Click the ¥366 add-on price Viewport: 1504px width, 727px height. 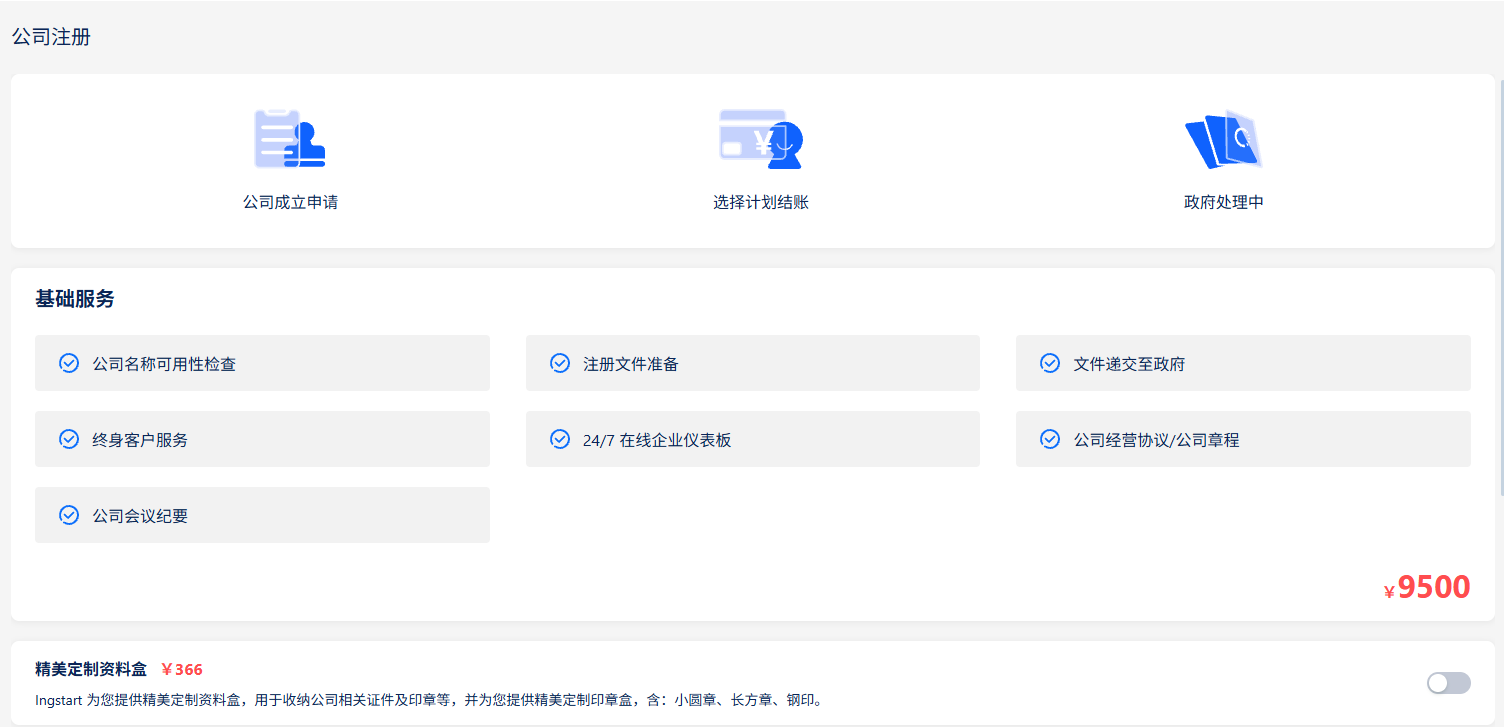click(182, 670)
